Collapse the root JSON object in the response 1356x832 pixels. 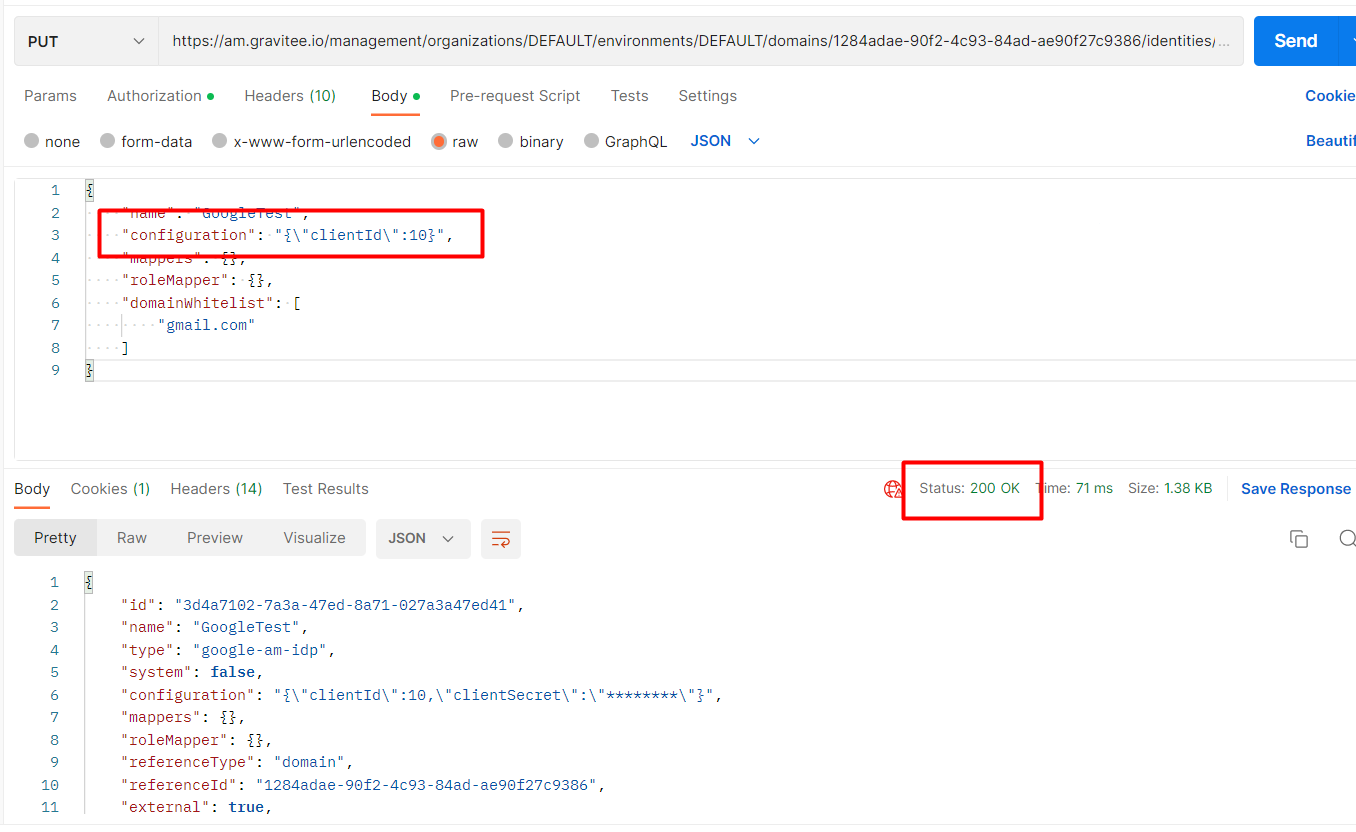88,581
